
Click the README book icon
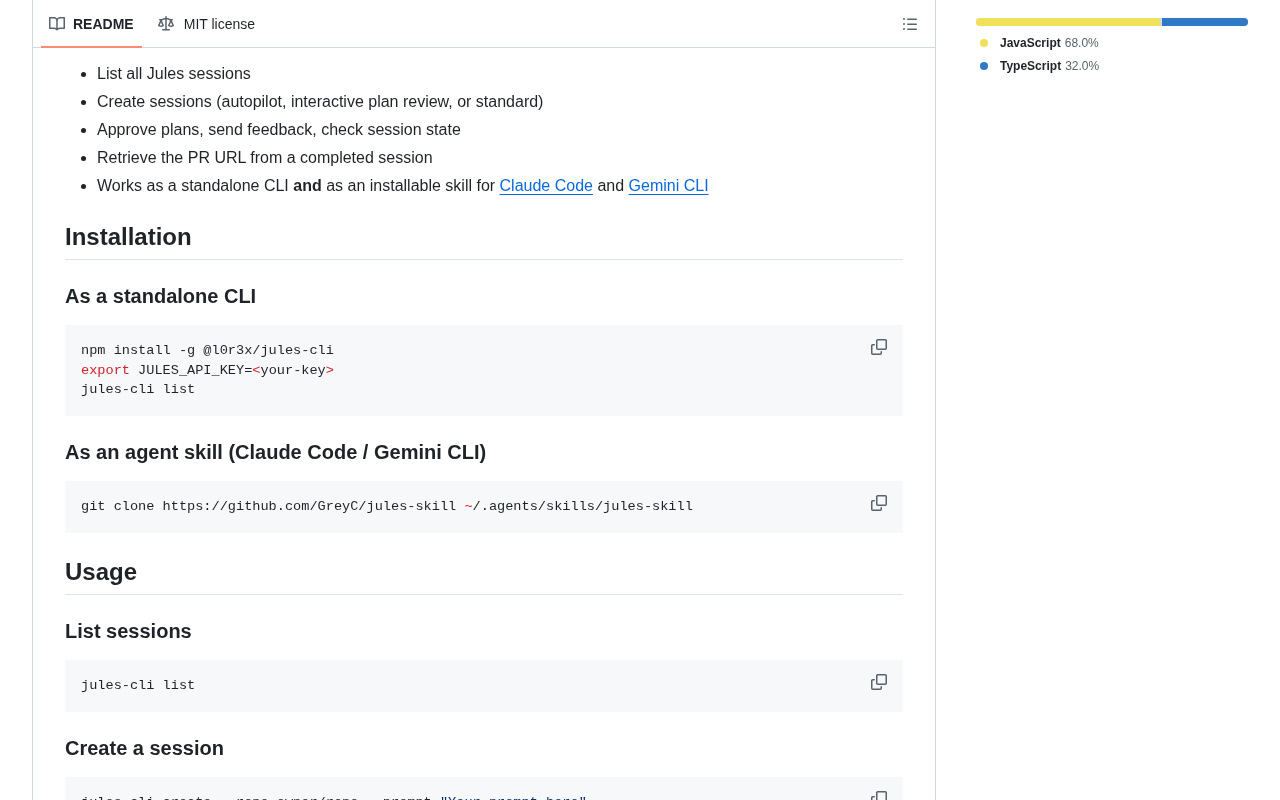57,24
